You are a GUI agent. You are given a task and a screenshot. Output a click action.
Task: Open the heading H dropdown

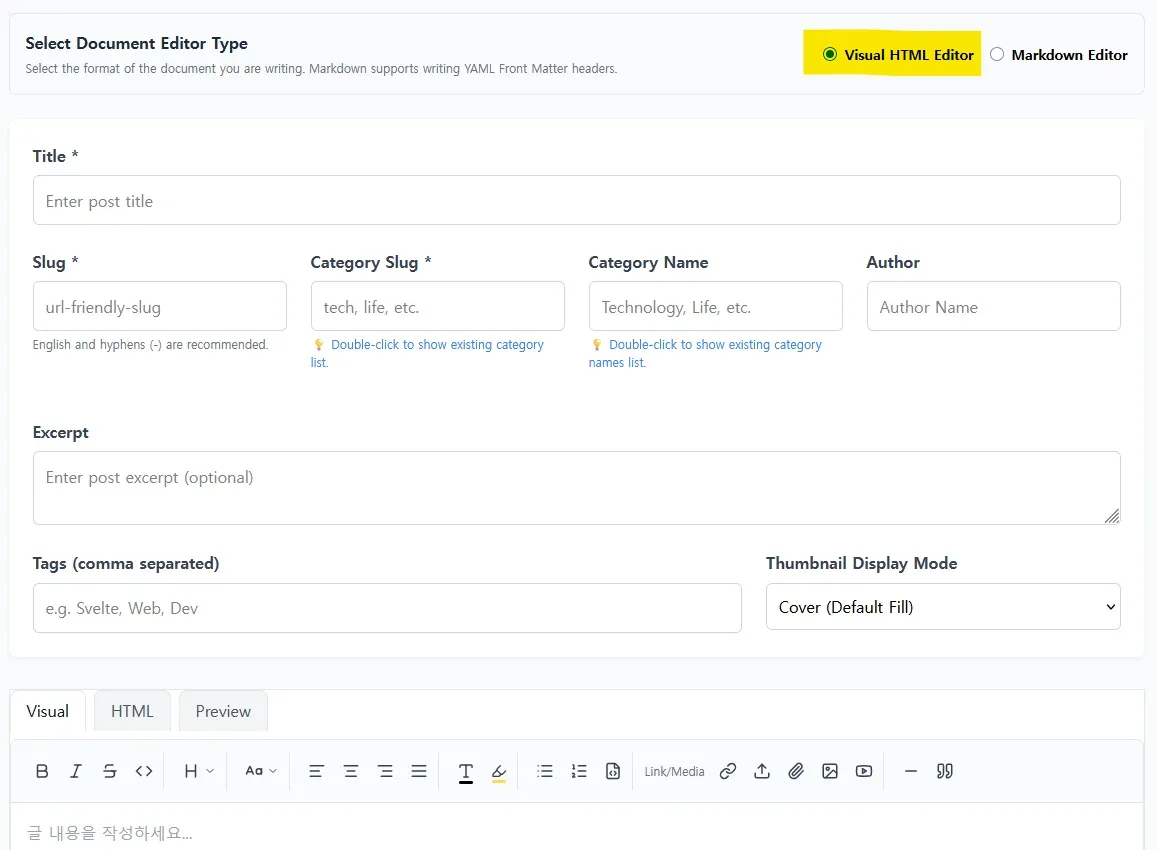pos(198,771)
